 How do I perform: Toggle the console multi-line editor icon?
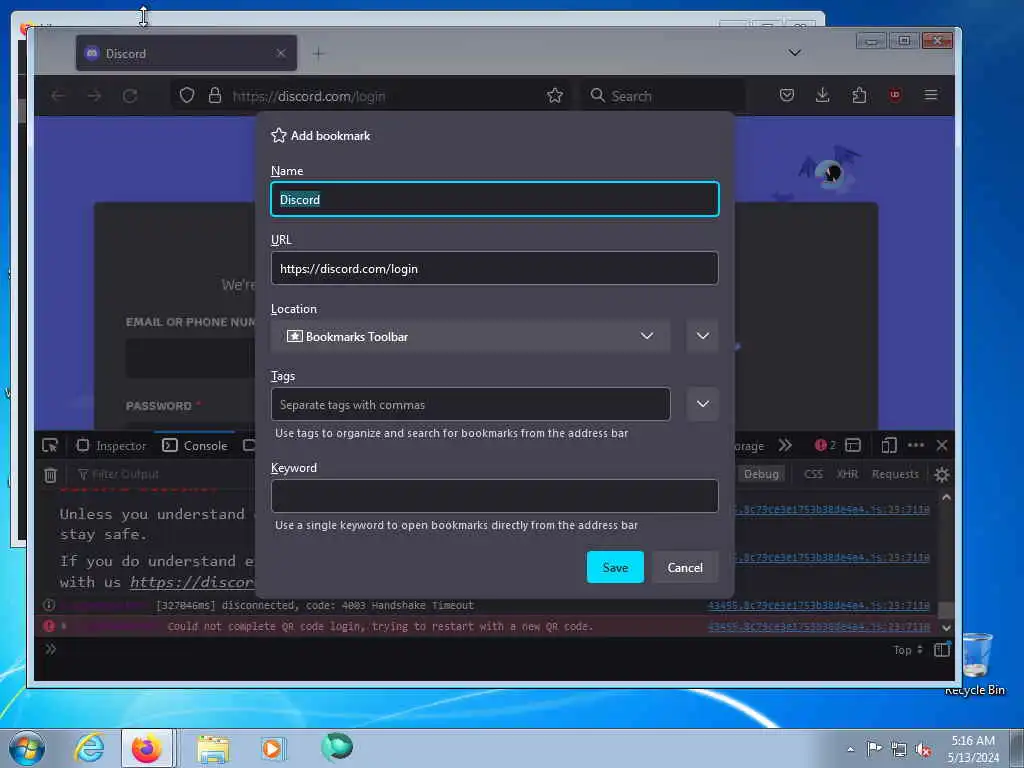942,649
